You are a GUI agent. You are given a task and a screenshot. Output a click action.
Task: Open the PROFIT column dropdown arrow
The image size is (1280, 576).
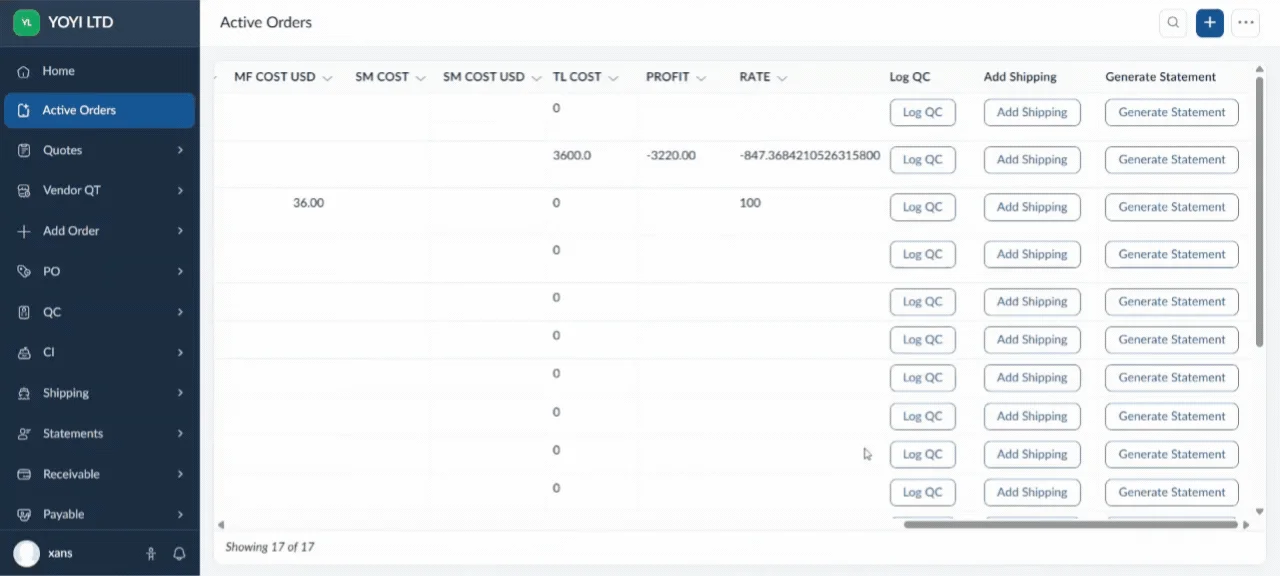701,78
